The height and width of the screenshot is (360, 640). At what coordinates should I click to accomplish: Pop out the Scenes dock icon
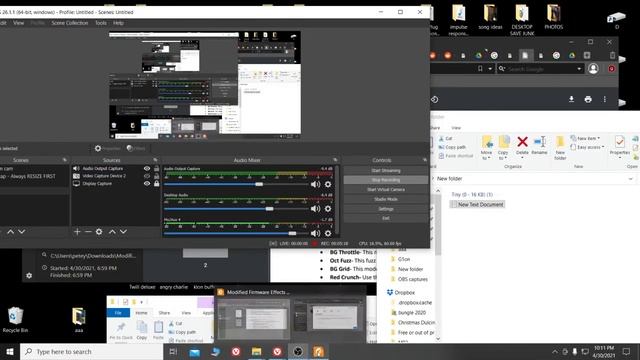pos(64,160)
